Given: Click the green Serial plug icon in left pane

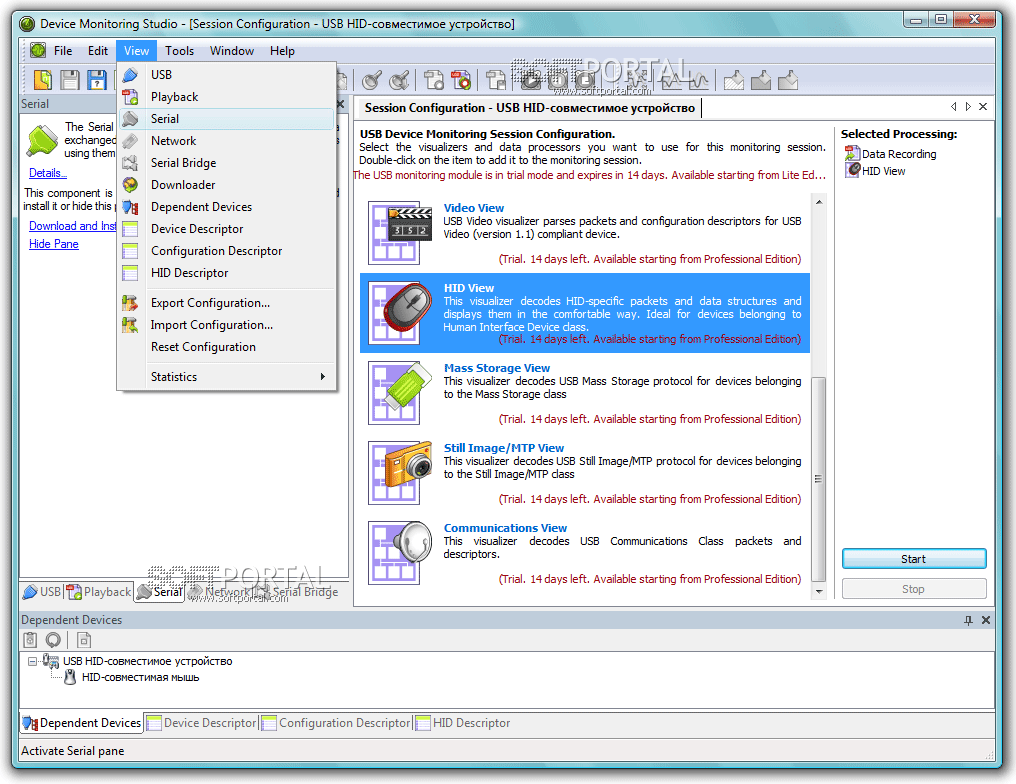Looking at the screenshot, I should [x=42, y=141].
